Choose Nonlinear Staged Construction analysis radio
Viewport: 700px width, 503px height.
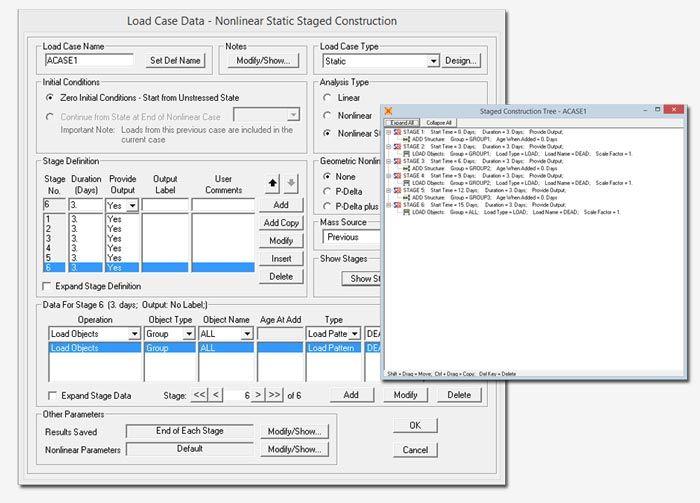[x=327, y=133]
